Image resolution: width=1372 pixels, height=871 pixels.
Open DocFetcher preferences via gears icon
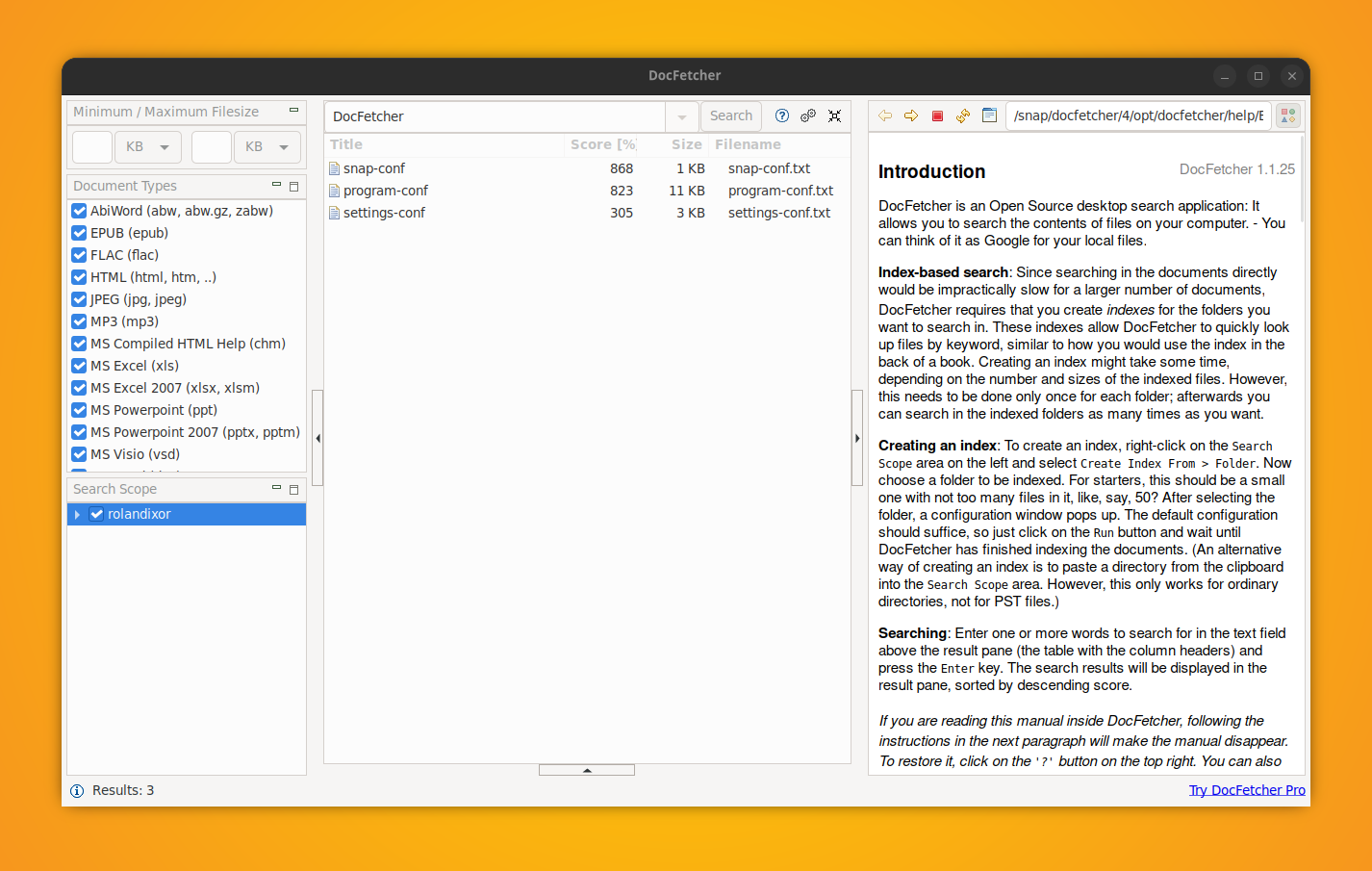[808, 115]
